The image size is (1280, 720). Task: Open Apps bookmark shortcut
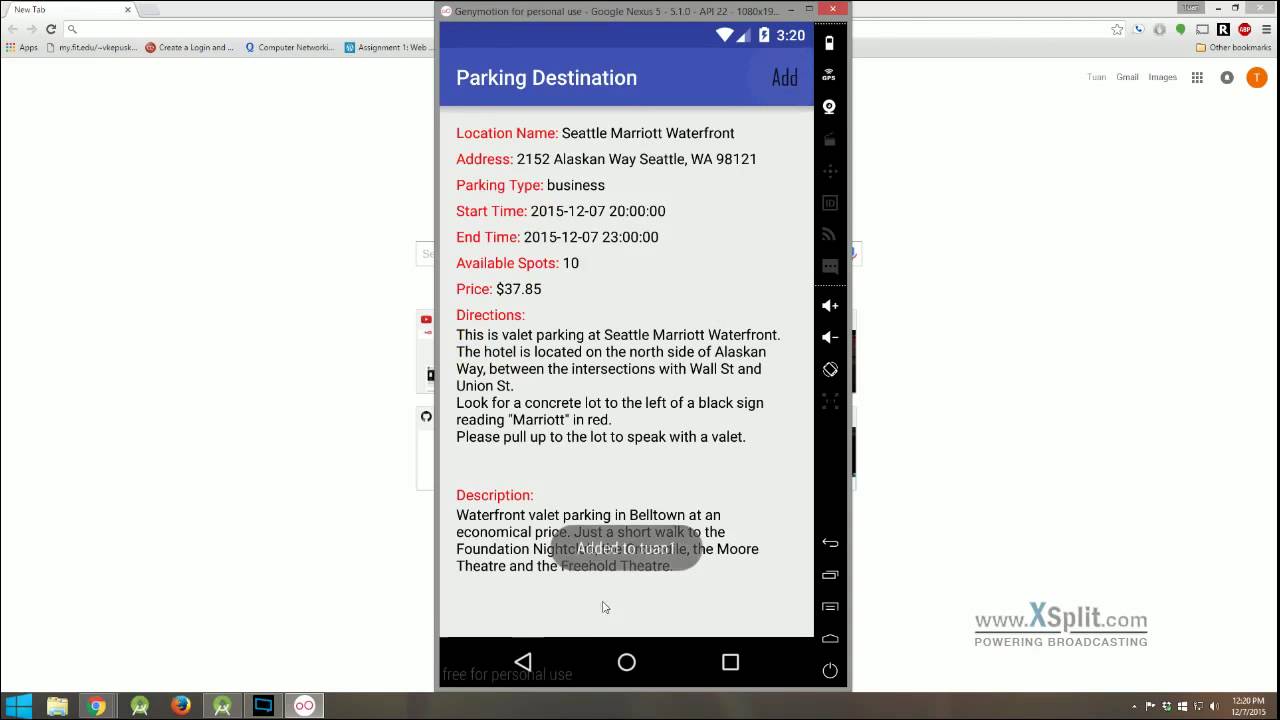pyautogui.click(x=21, y=47)
